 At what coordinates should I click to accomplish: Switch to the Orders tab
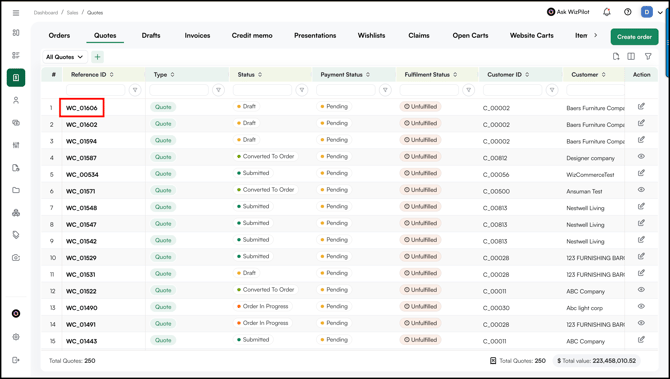[59, 35]
